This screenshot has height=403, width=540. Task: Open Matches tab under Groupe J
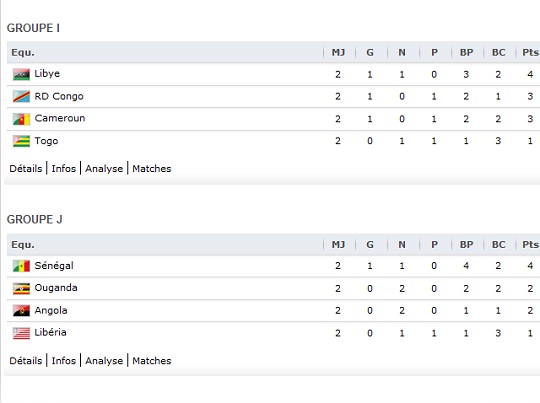click(152, 361)
